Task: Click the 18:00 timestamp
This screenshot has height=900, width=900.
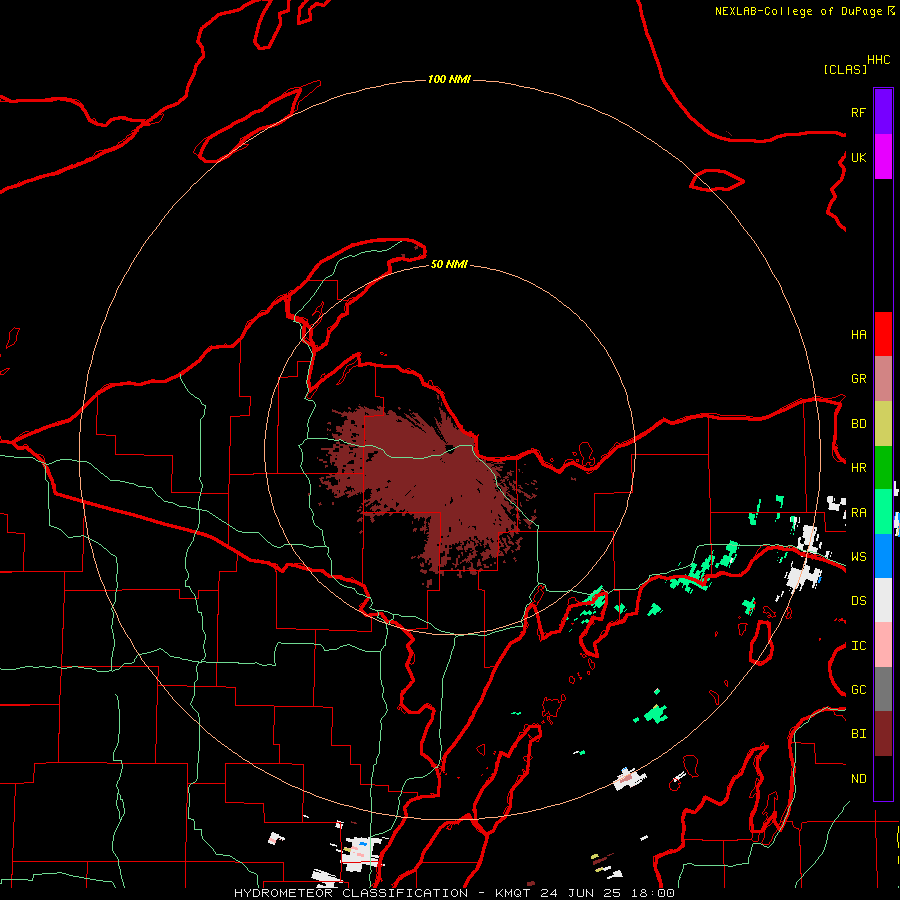Action: [652, 893]
